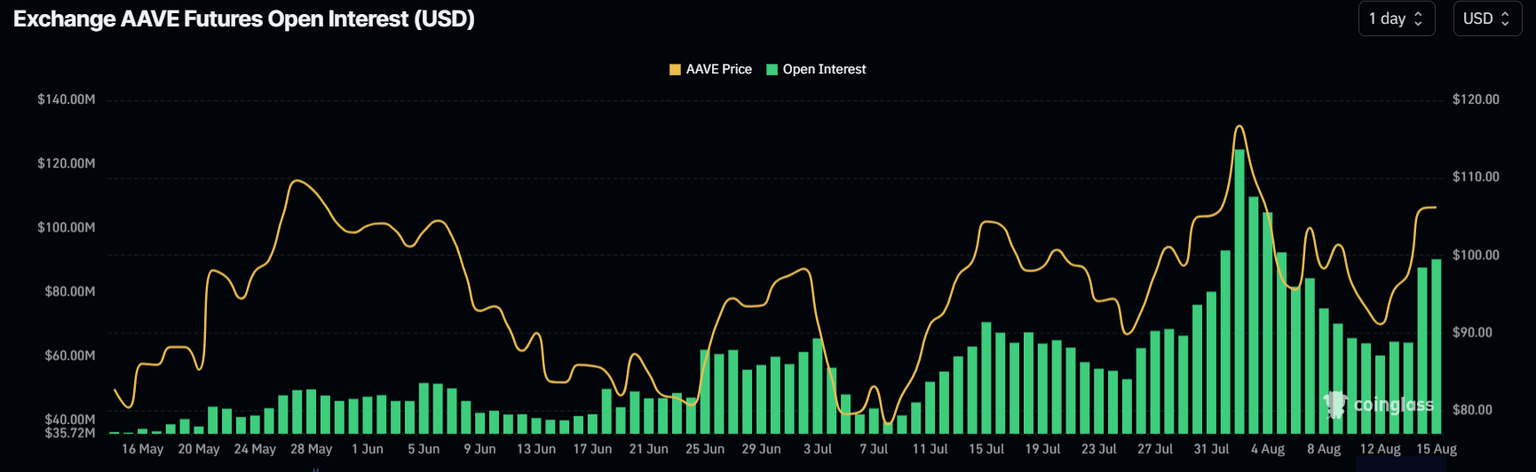Click the 15 Jul date label
1536x472 pixels.
pos(985,450)
